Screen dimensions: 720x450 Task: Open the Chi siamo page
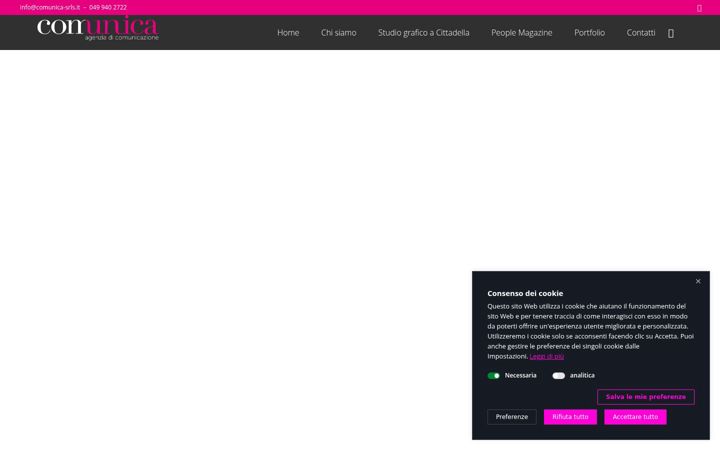[338, 33]
